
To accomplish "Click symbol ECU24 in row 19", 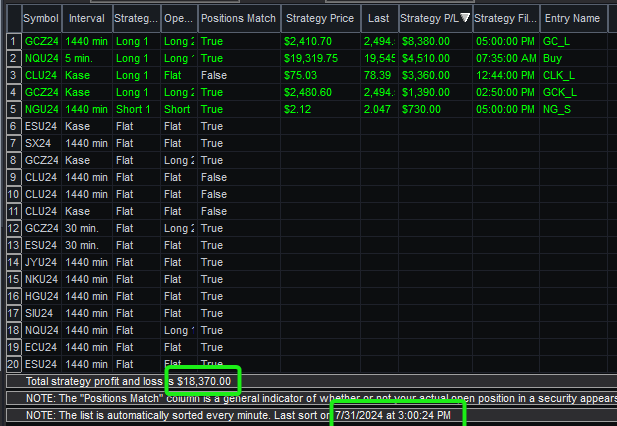I will coord(41,347).
